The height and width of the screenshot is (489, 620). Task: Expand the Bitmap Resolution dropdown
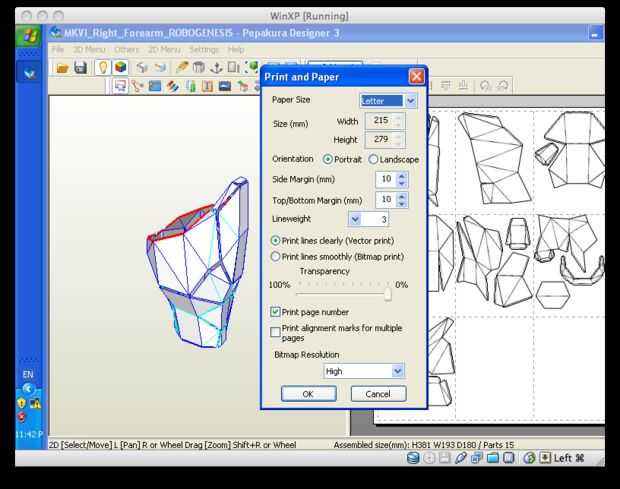(397, 371)
